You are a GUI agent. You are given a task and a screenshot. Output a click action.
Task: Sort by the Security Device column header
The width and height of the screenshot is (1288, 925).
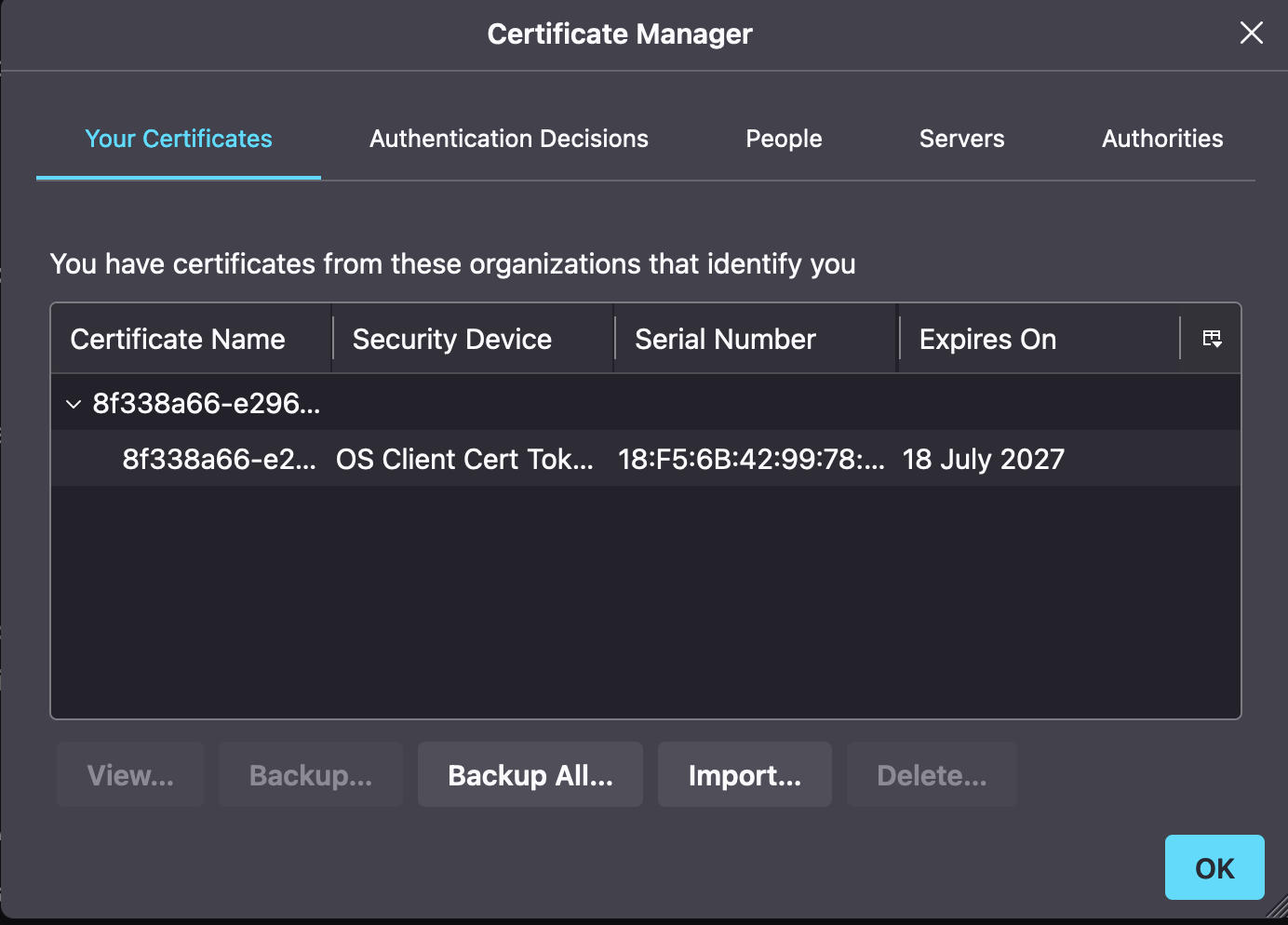tap(474, 339)
